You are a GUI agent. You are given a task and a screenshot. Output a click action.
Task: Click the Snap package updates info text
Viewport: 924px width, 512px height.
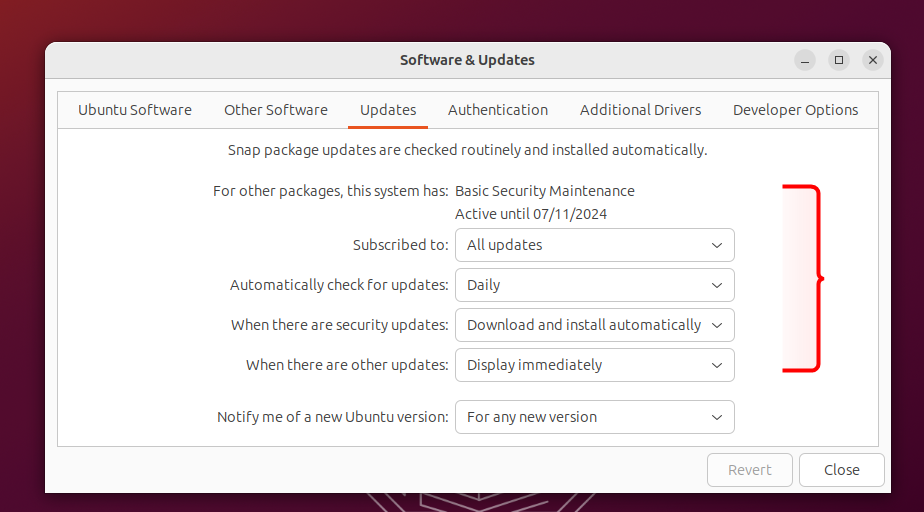point(467,150)
